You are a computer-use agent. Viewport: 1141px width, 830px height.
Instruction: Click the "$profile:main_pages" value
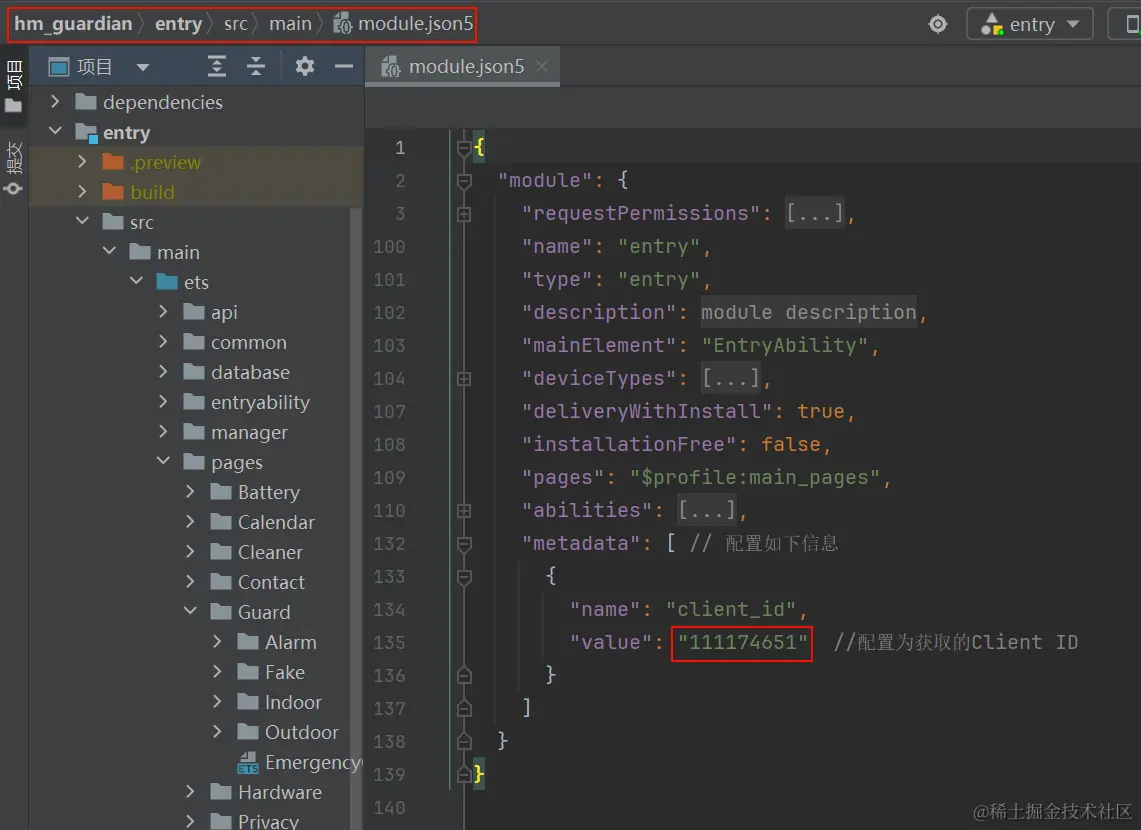(755, 477)
